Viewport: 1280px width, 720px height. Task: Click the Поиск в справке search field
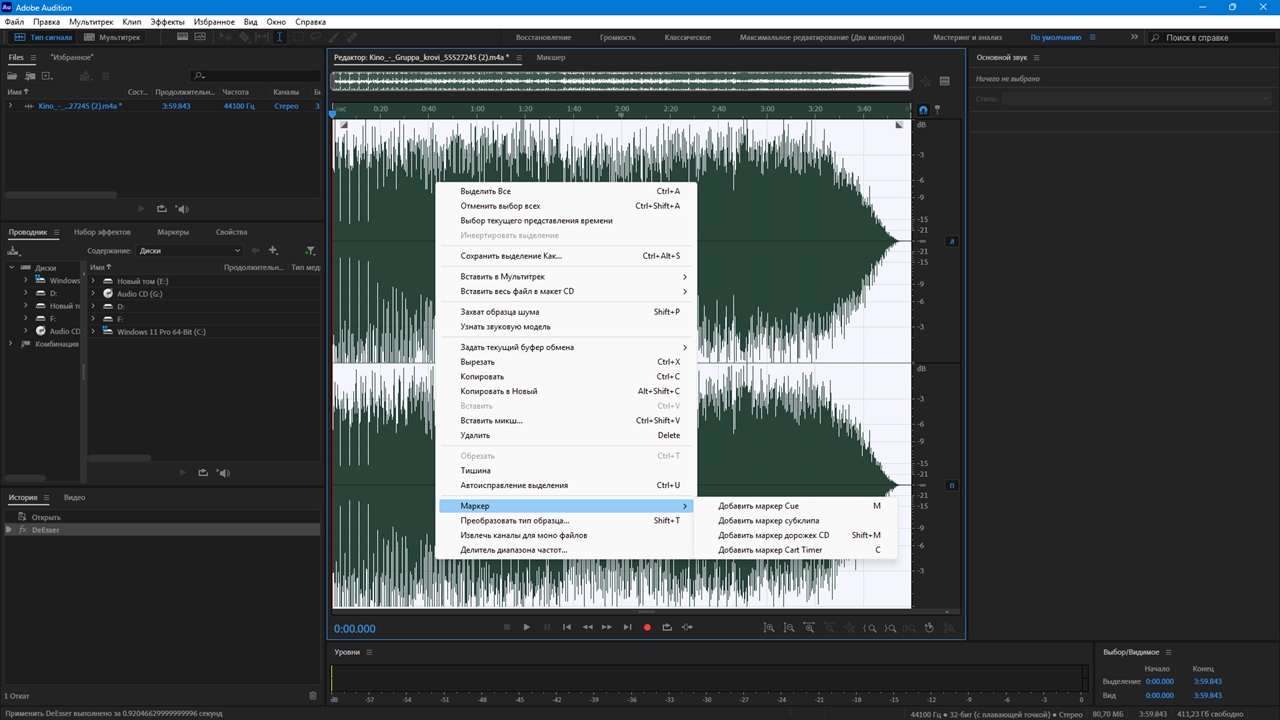(1210, 37)
